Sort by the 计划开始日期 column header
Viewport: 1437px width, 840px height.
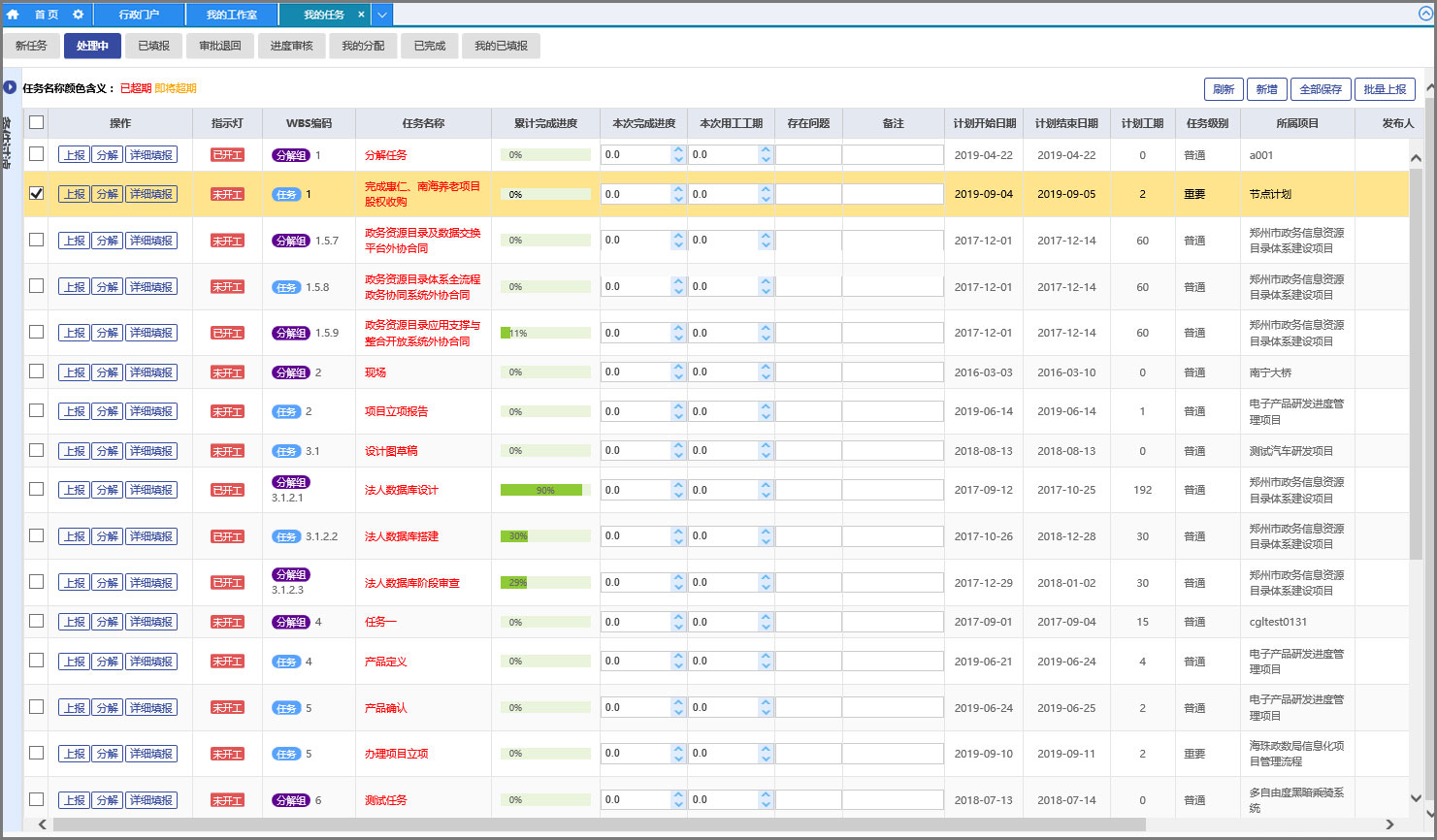coord(984,123)
